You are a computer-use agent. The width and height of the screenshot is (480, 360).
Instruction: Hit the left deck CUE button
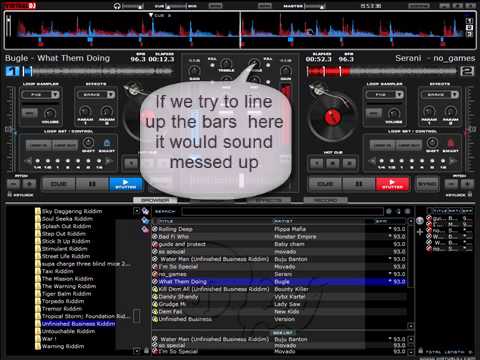pyautogui.click(x=58, y=184)
